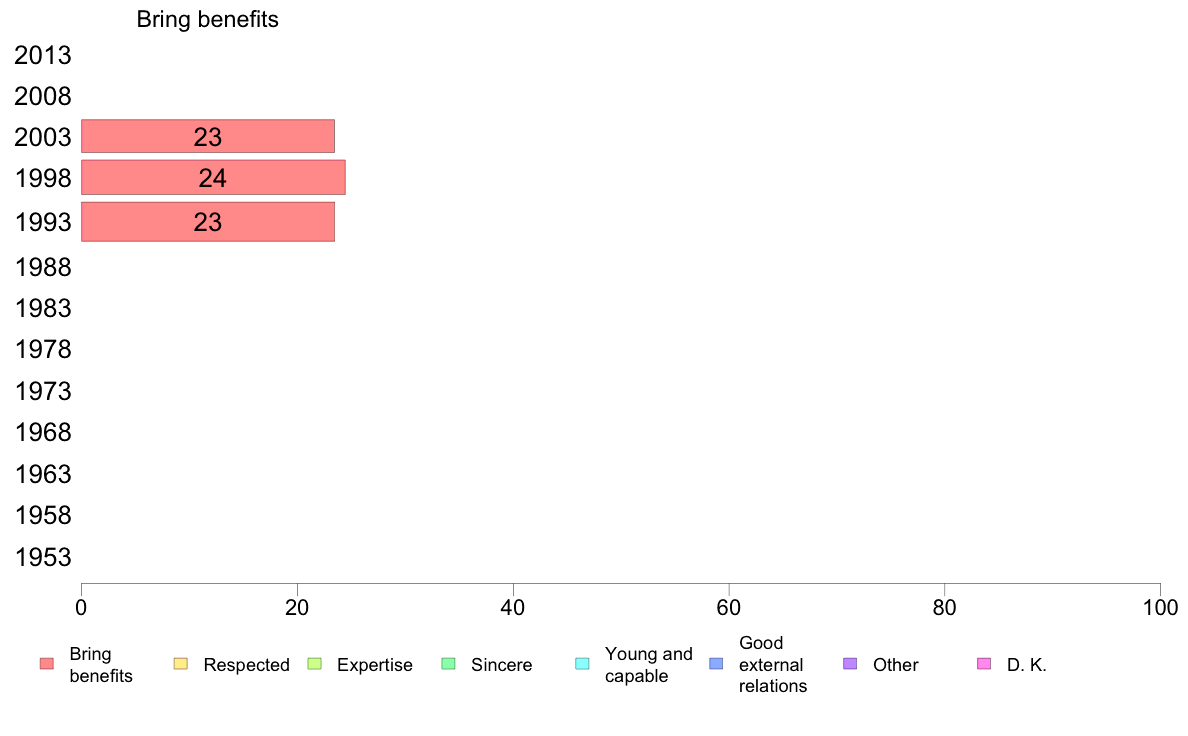Click the red Bring benefits legend swatch
Screen dimensions: 1188x736
pos(47,664)
